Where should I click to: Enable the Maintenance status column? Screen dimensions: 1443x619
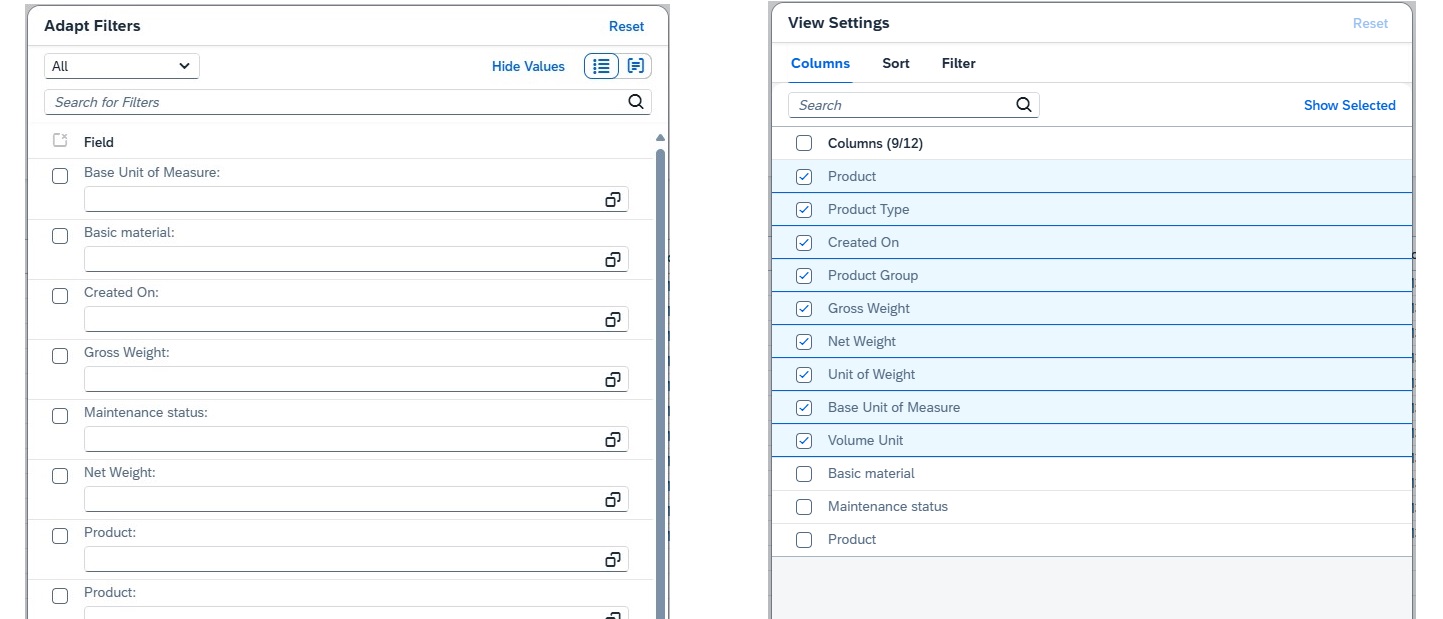pos(803,506)
